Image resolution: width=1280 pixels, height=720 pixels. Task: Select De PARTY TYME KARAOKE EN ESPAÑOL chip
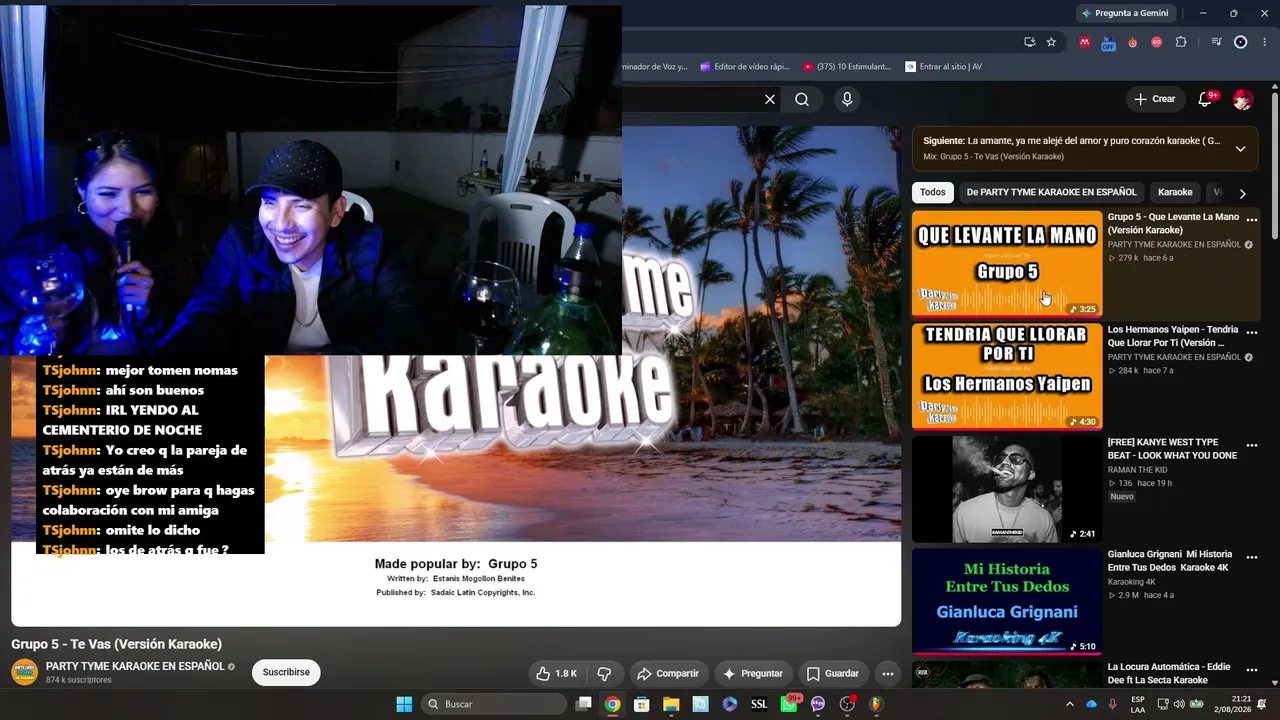click(1051, 192)
